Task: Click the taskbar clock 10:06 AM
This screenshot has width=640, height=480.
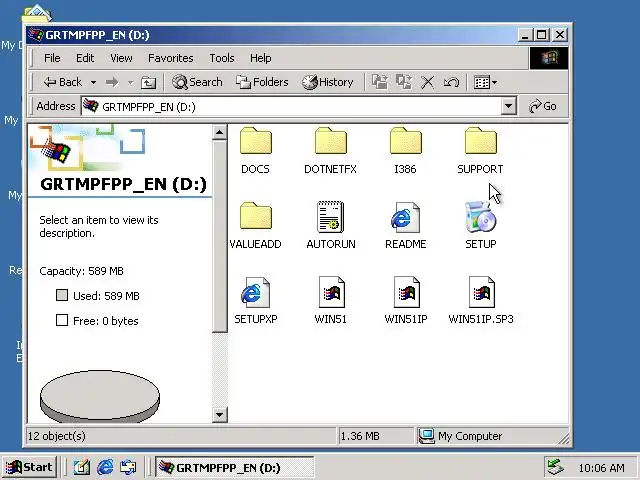Action: click(x=601, y=468)
